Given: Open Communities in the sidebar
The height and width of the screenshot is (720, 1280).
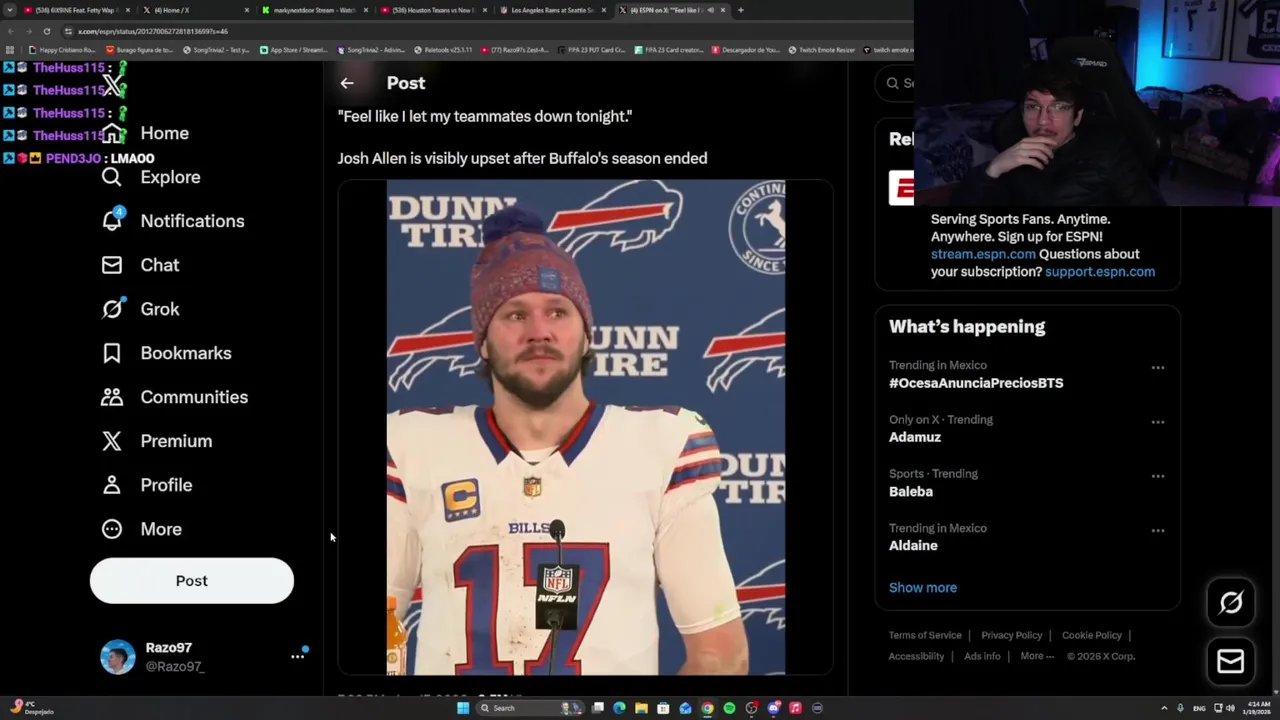Looking at the screenshot, I should [x=112, y=397].
